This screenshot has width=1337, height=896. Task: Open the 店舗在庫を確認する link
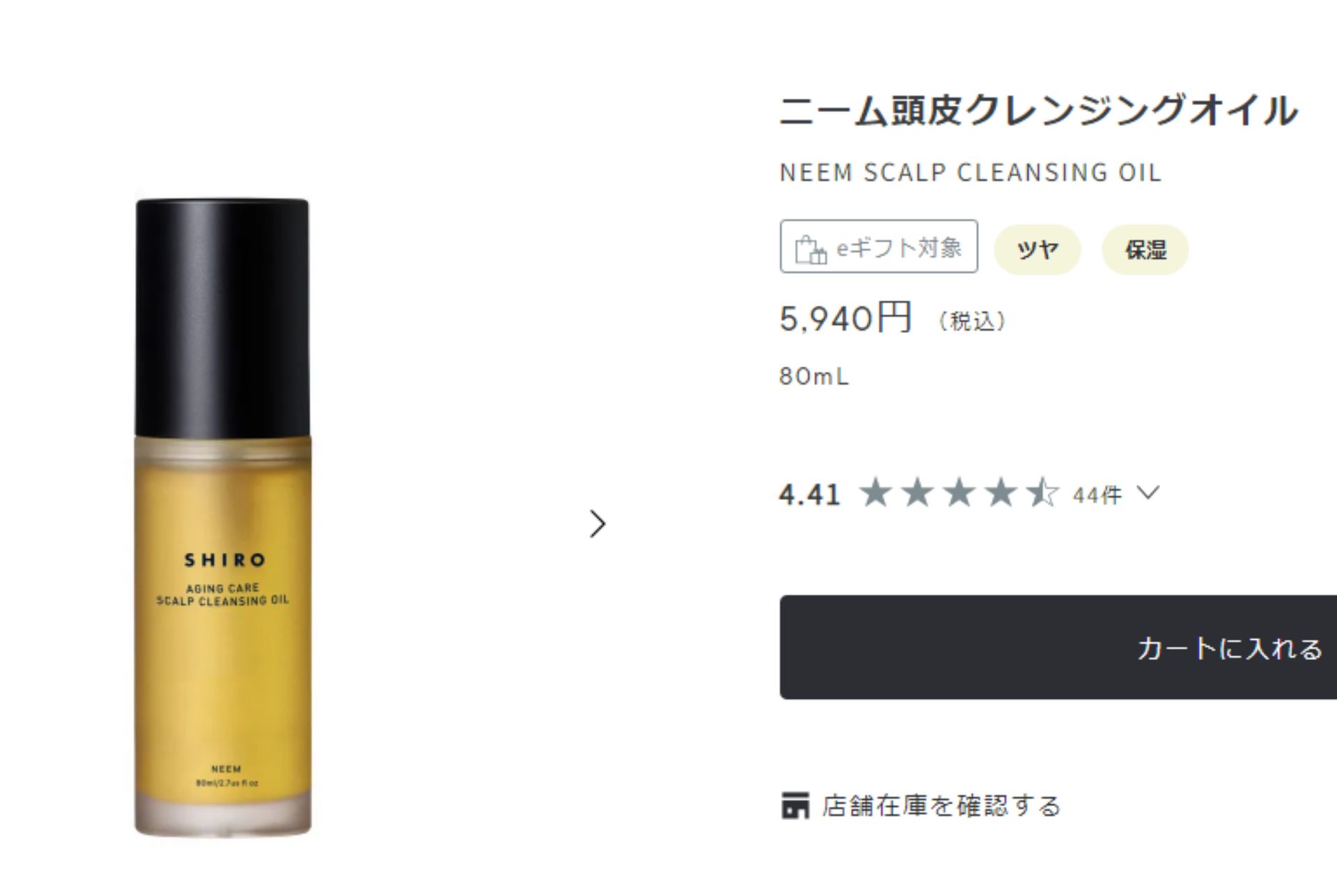941,805
